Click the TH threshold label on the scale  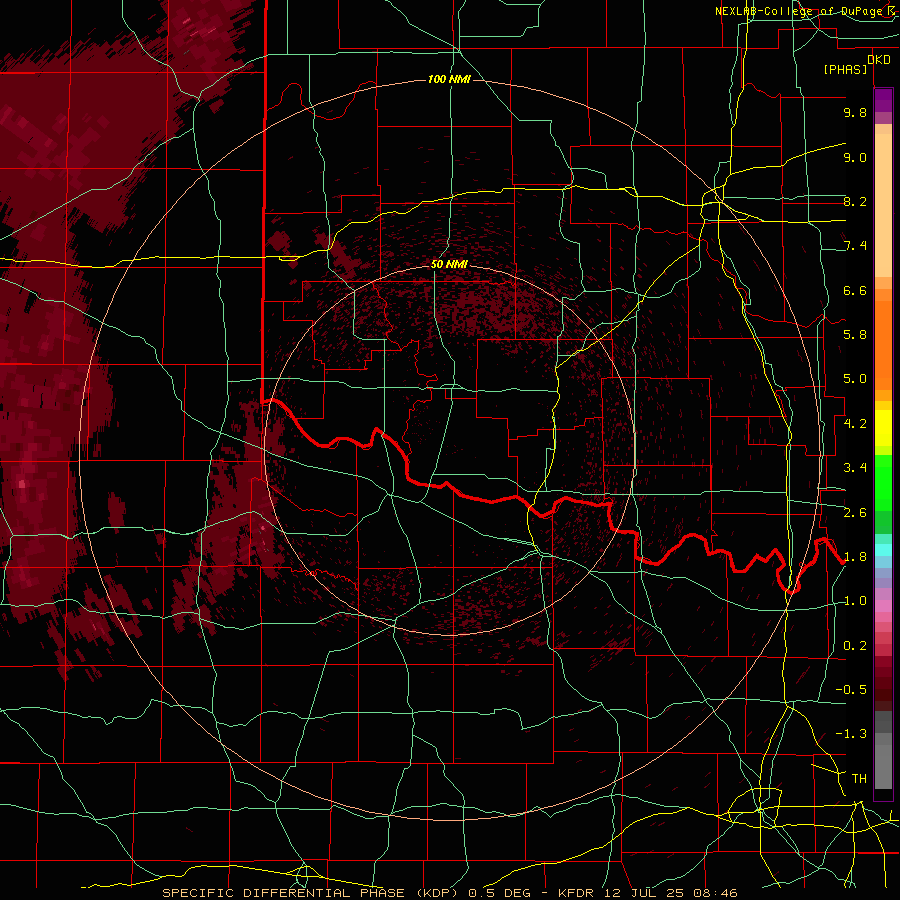(x=859, y=779)
